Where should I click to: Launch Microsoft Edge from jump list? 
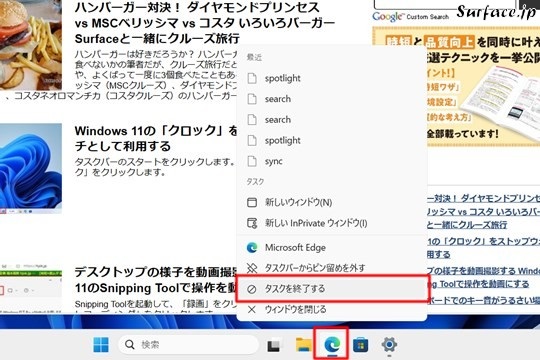click(x=332, y=247)
